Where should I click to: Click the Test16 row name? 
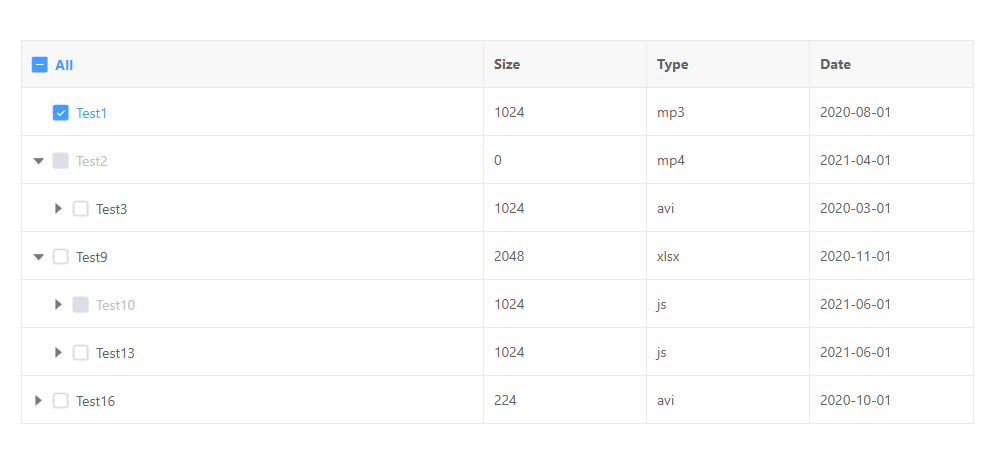pyautogui.click(x=95, y=401)
